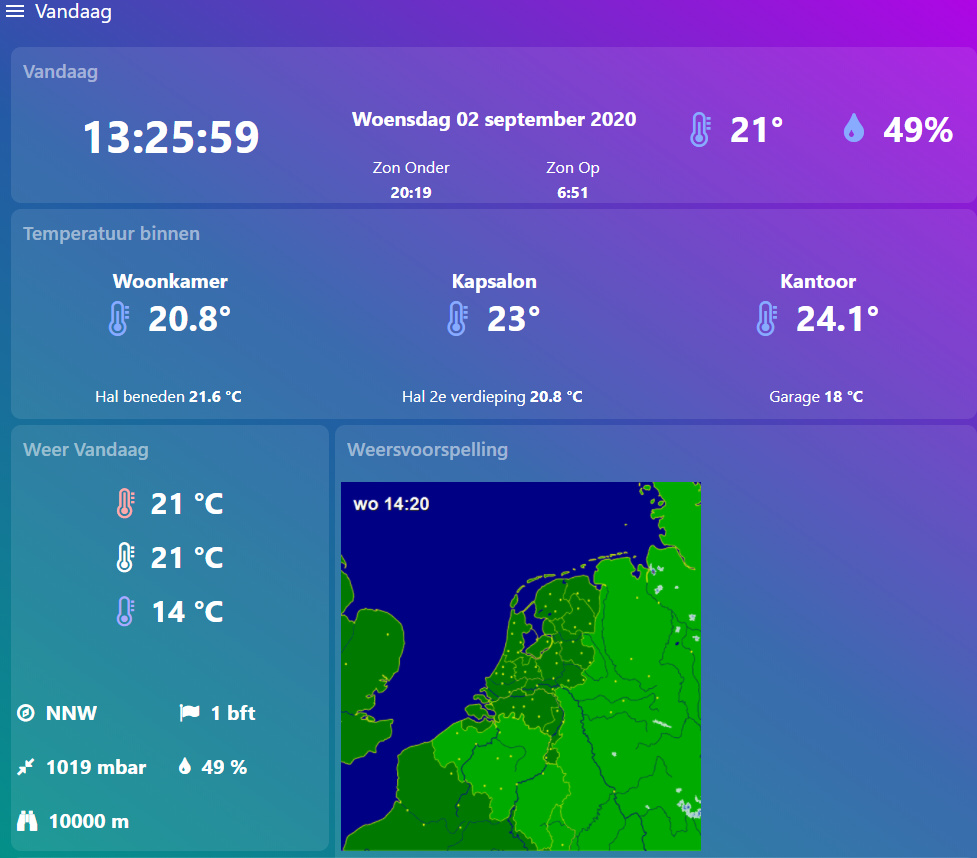977x858 pixels.
Task: Click the Vandaag page title in header
Action: (74, 12)
